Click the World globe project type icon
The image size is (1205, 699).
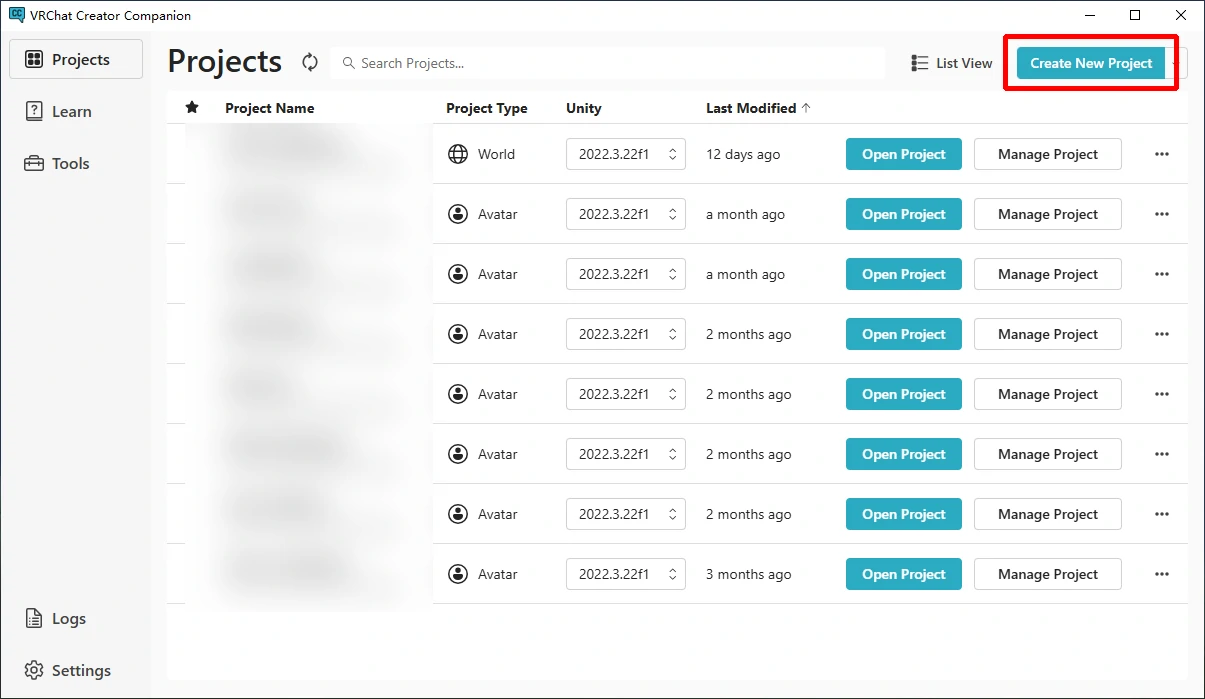pos(458,154)
